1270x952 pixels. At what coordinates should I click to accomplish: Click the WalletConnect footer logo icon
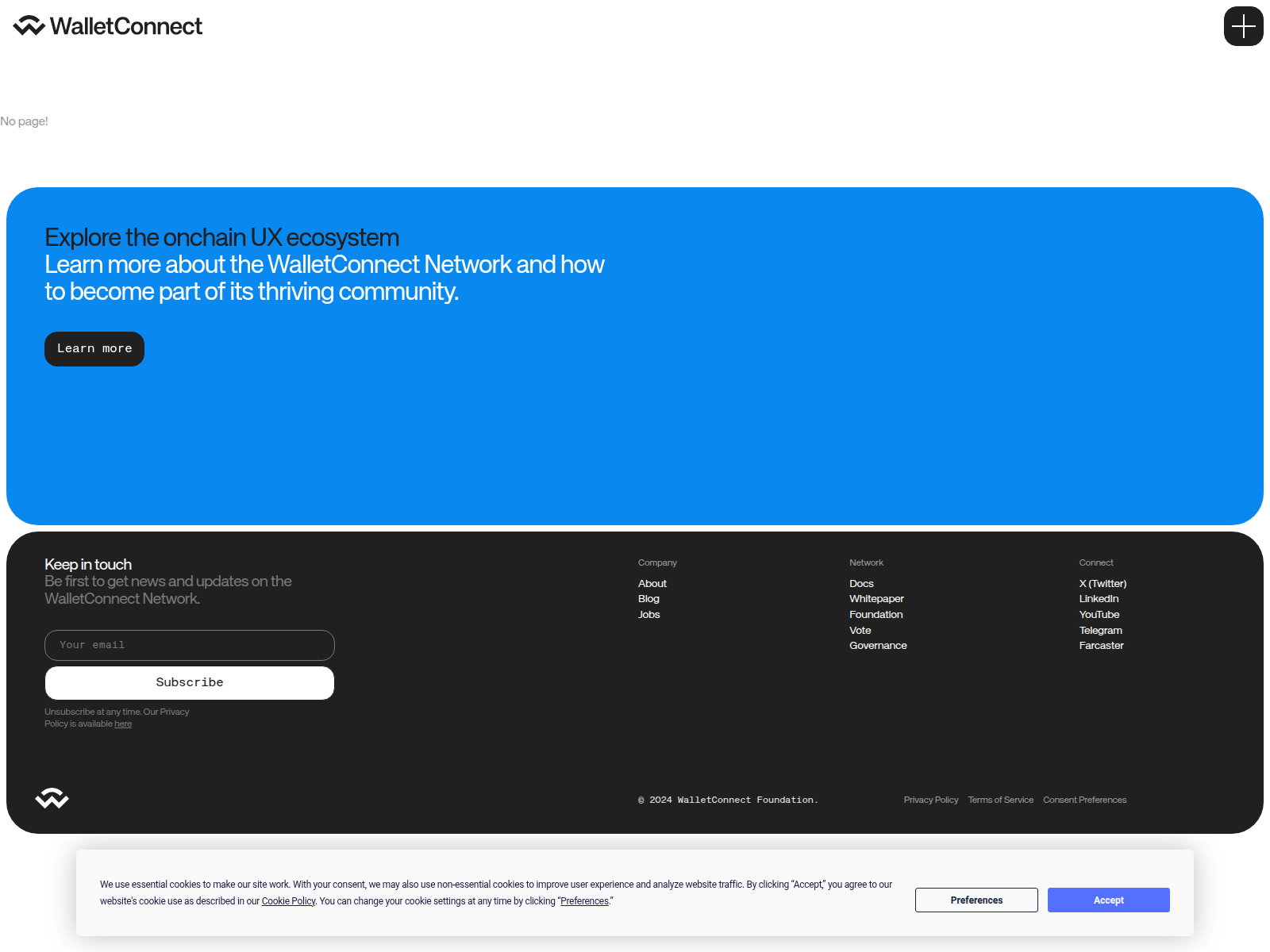(52, 798)
